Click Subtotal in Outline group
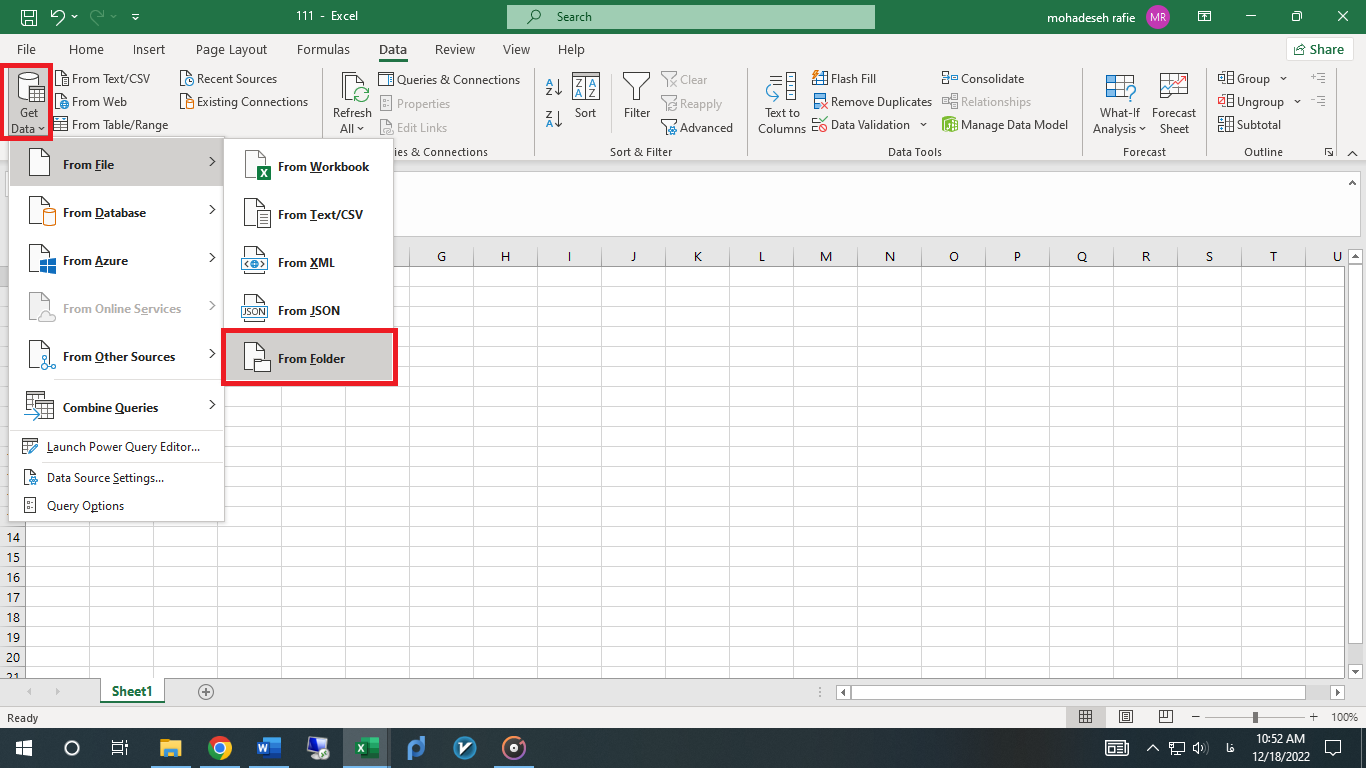The height and width of the screenshot is (768, 1366). (1250, 125)
